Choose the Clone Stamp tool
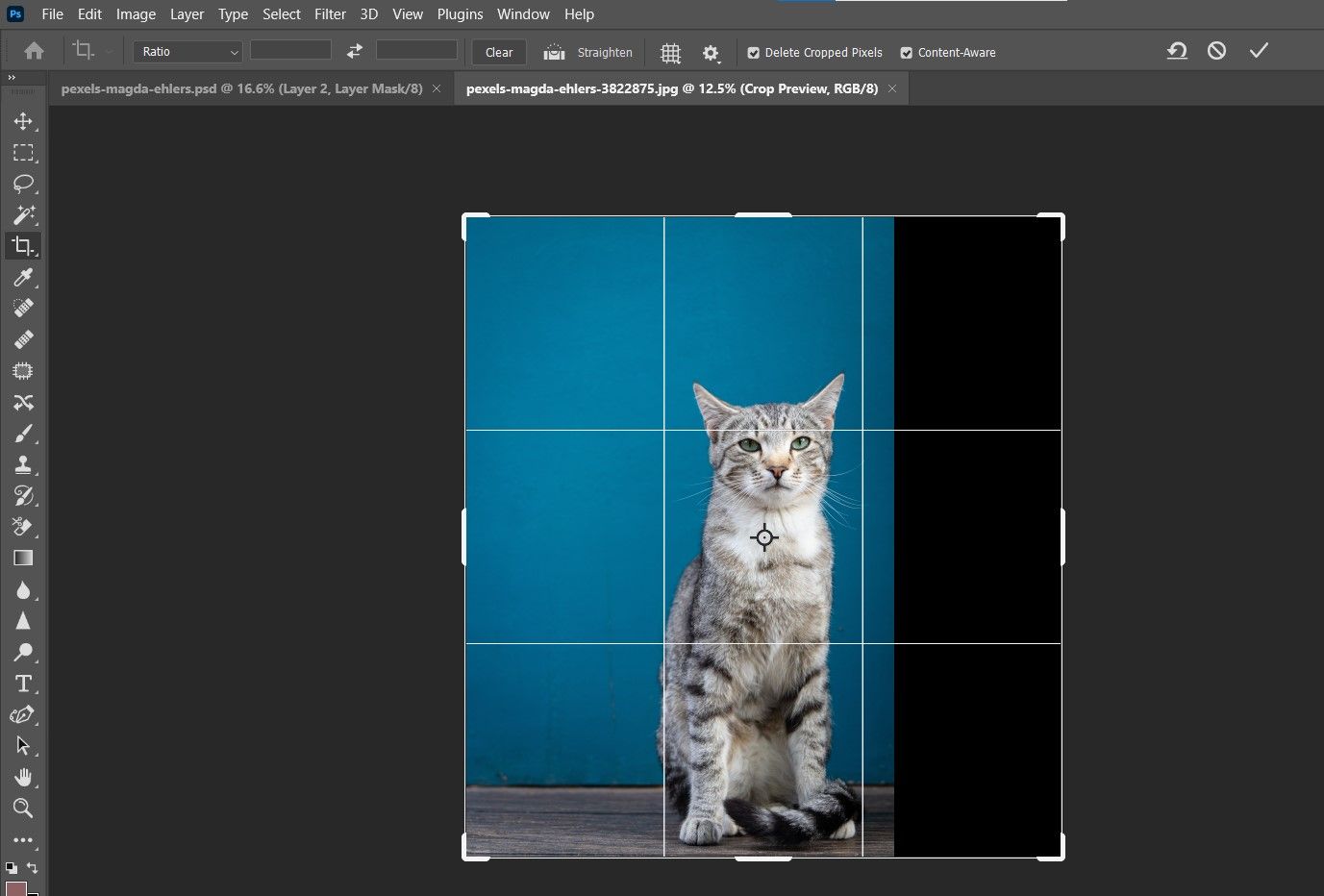1324x896 pixels. click(x=23, y=464)
